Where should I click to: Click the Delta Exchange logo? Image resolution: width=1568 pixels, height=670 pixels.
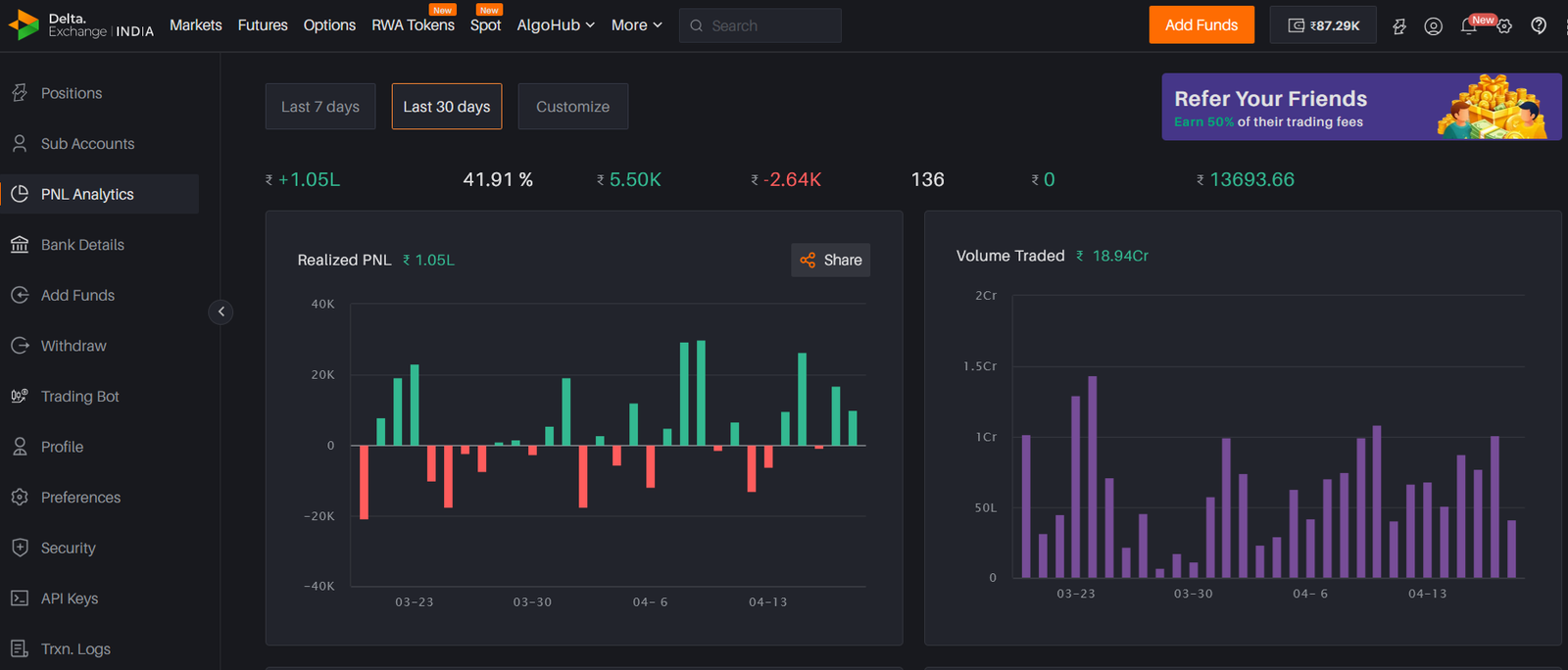point(80,25)
